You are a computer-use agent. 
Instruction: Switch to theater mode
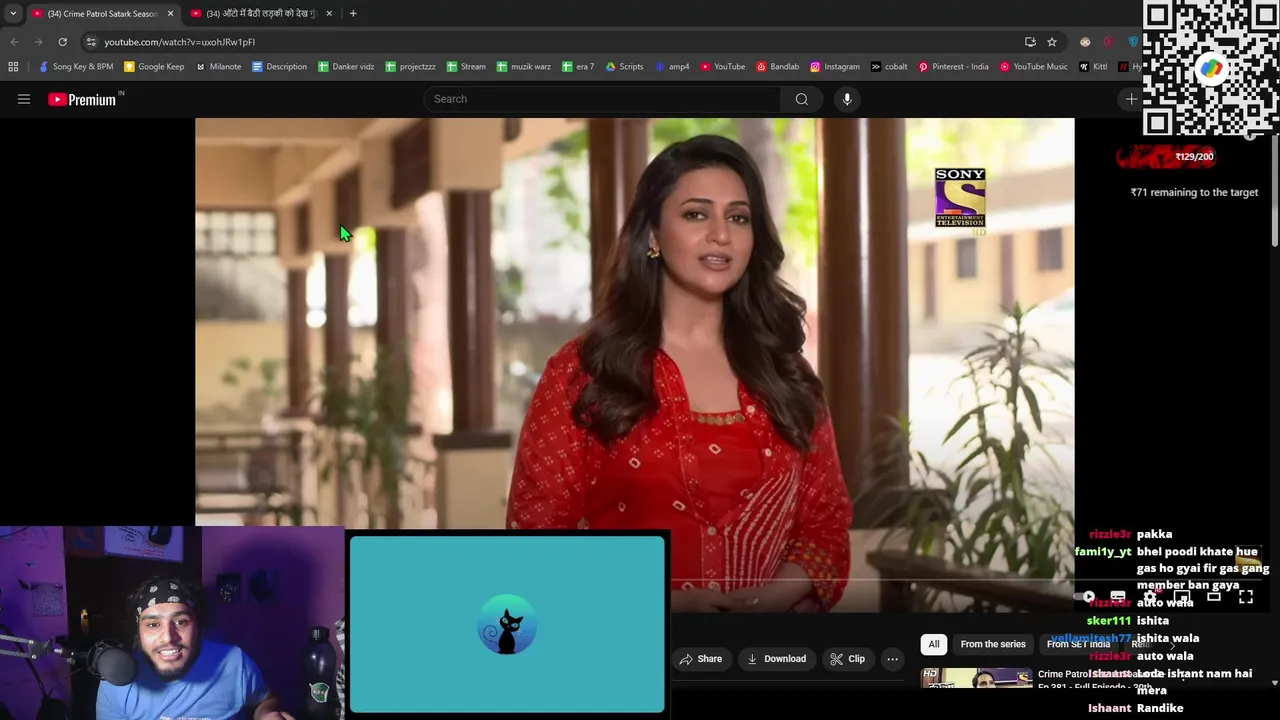1214,597
